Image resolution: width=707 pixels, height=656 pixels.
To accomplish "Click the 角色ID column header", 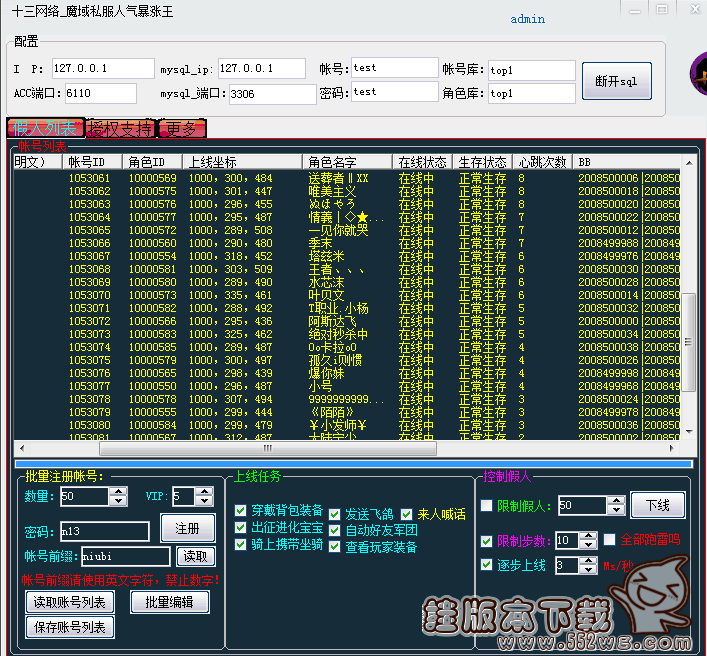I will [x=152, y=162].
